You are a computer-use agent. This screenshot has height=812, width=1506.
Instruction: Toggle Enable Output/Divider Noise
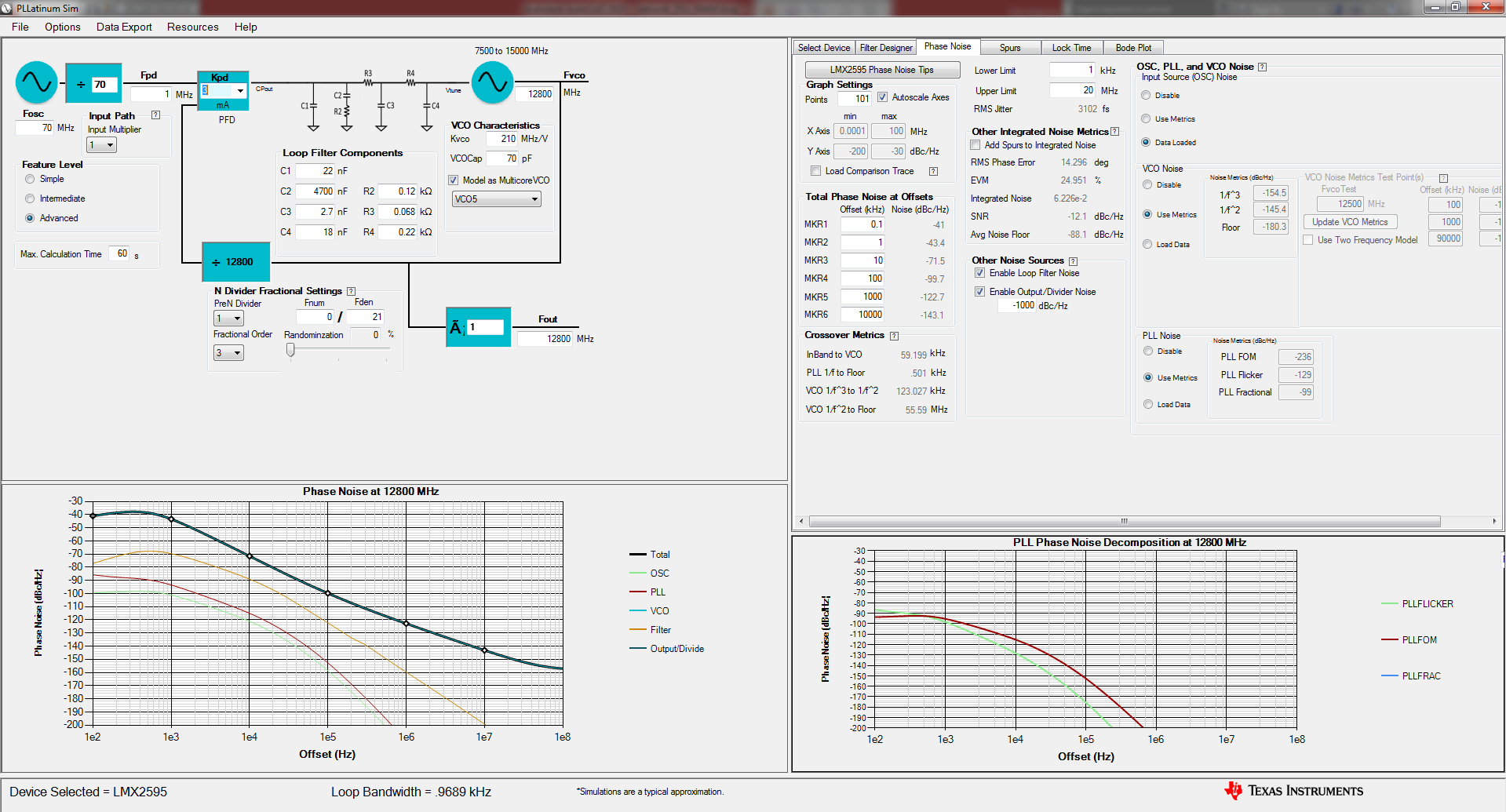click(x=979, y=292)
